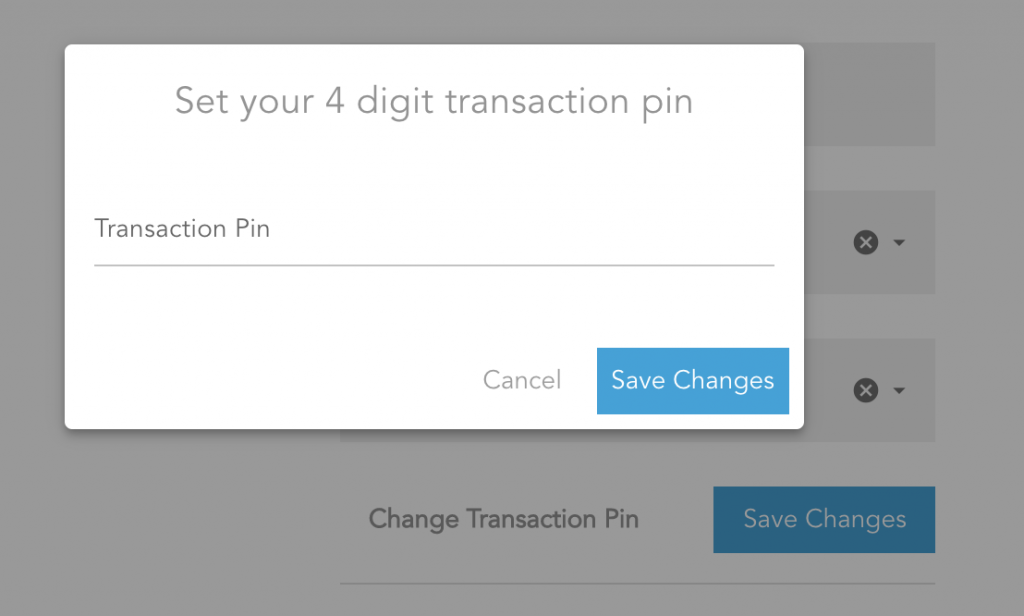Select the Change Transaction Pin label

[x=504, y=519]
